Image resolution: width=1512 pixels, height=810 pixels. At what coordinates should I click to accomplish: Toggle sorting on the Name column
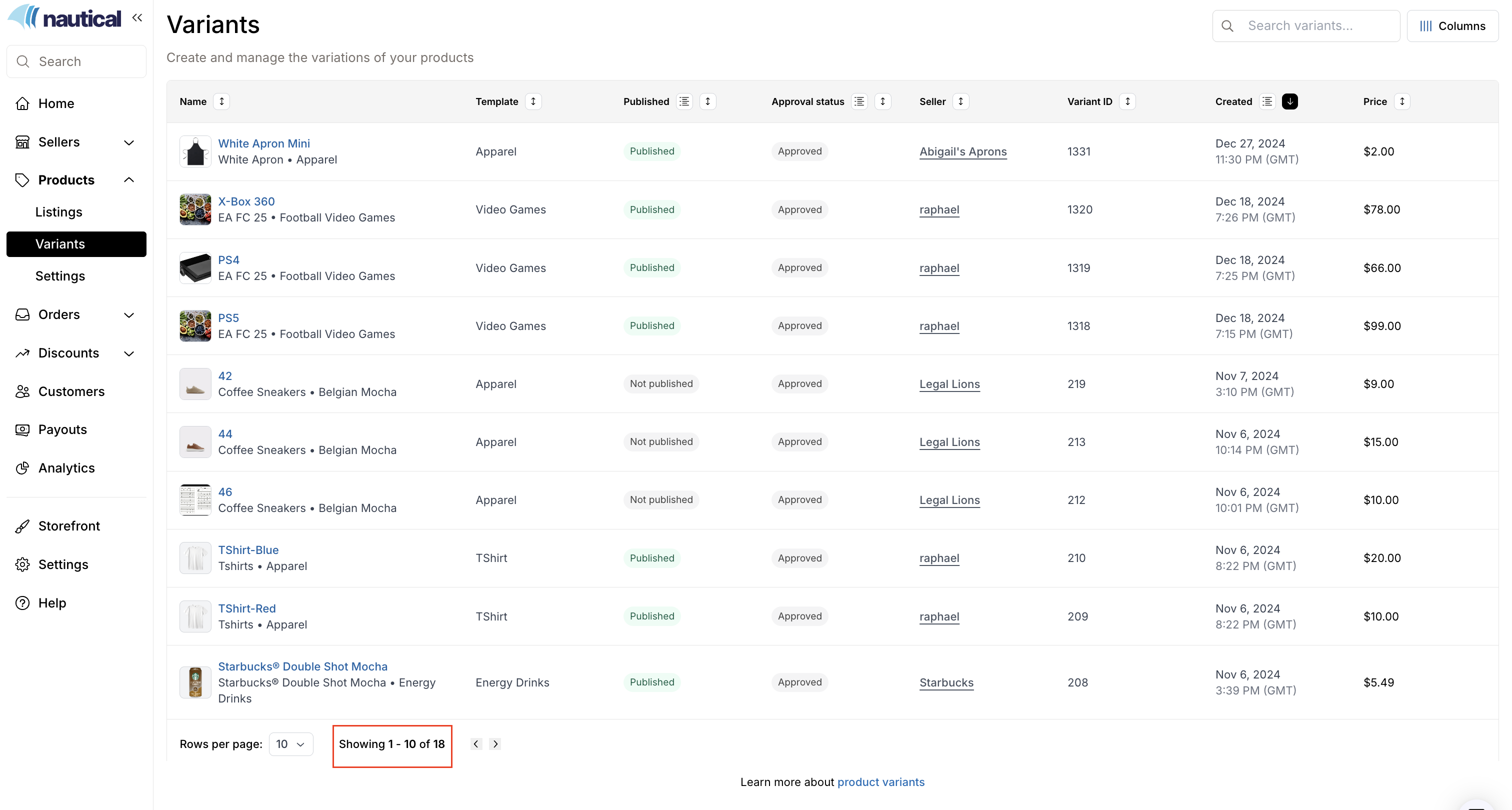[x=222, y=101]
